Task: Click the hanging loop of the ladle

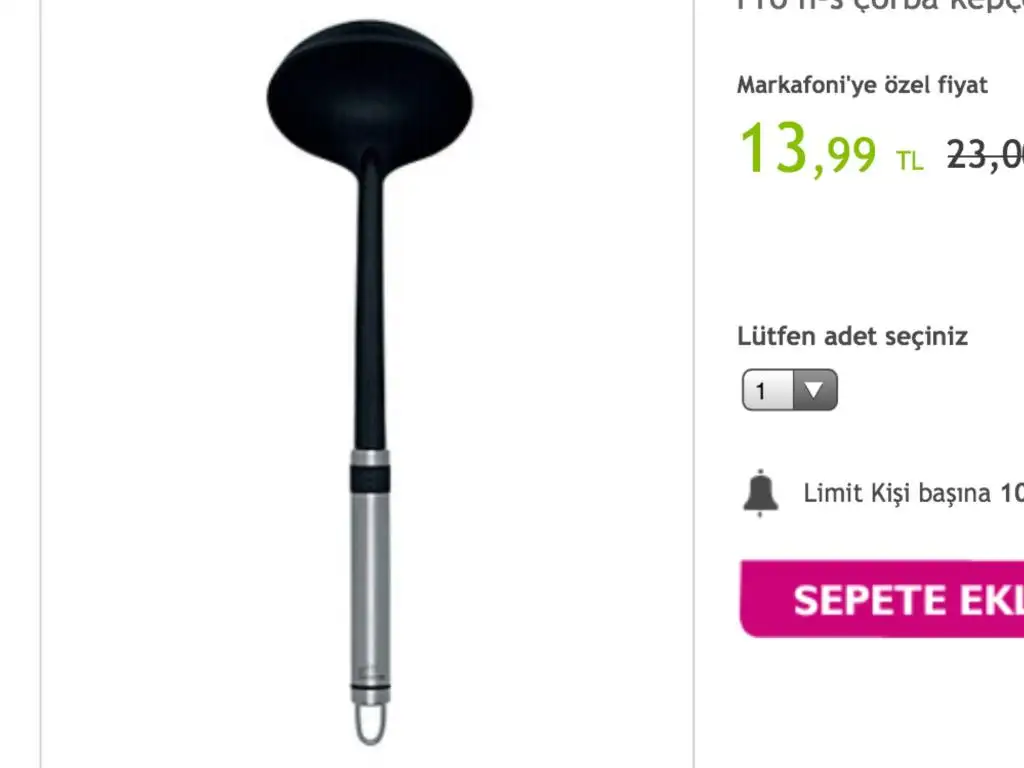Action: click(x=370, y=724)
